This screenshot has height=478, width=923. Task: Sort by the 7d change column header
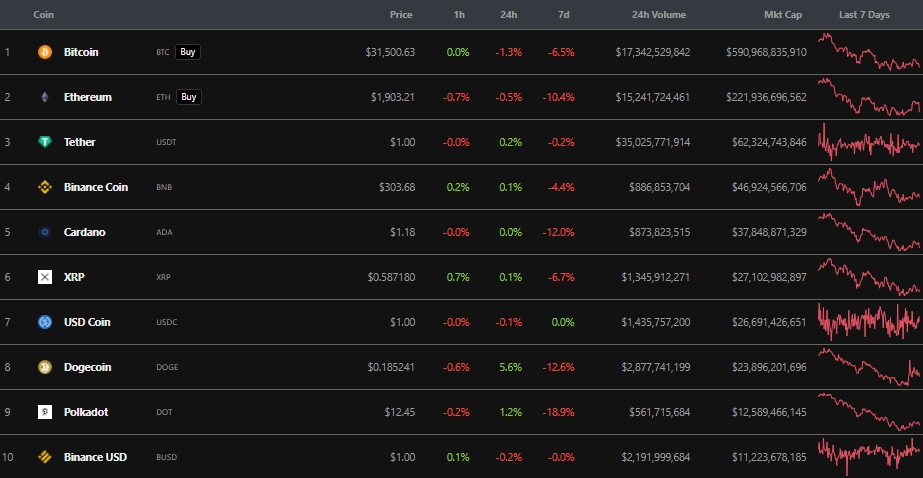point(563,15)
